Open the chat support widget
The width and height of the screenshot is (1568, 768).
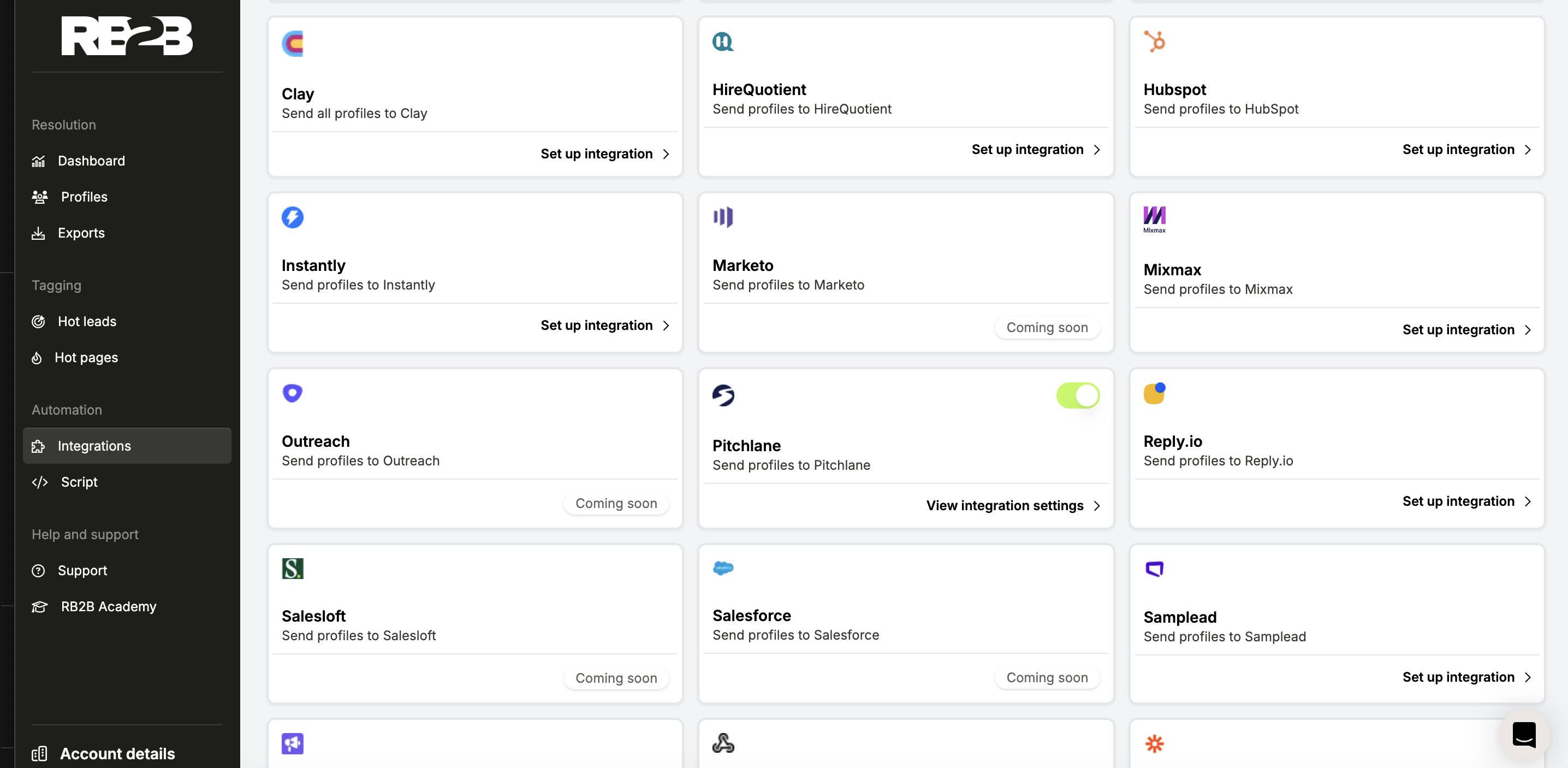tap(1524, 735)
